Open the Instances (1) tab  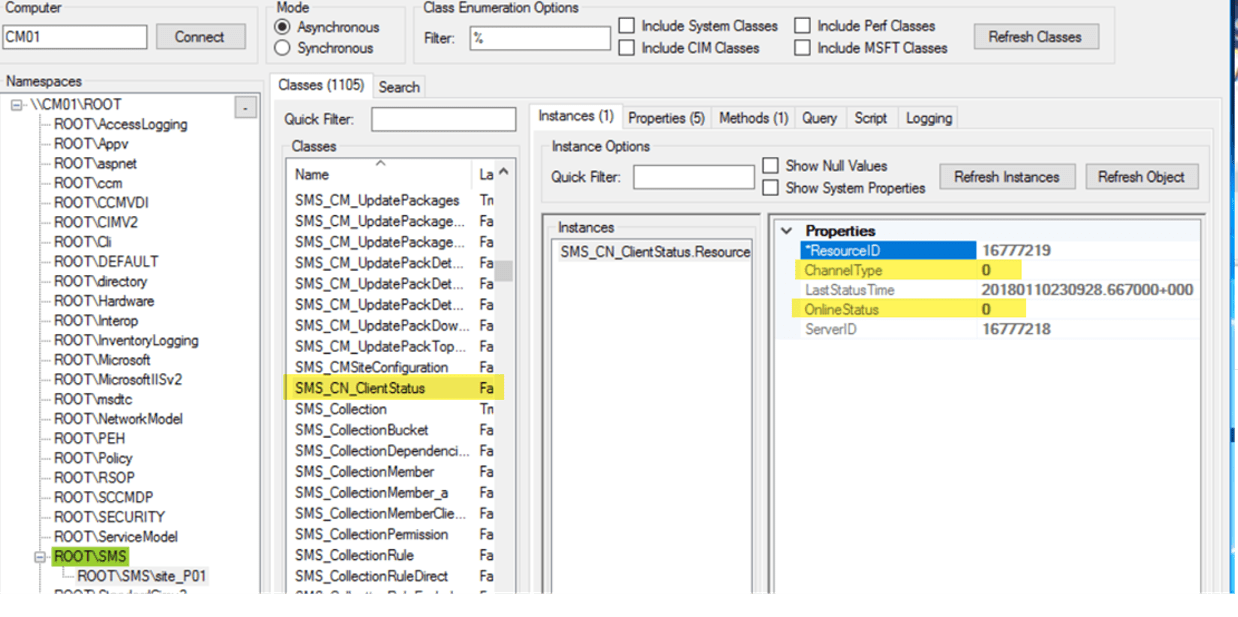[x=576, y=116]
